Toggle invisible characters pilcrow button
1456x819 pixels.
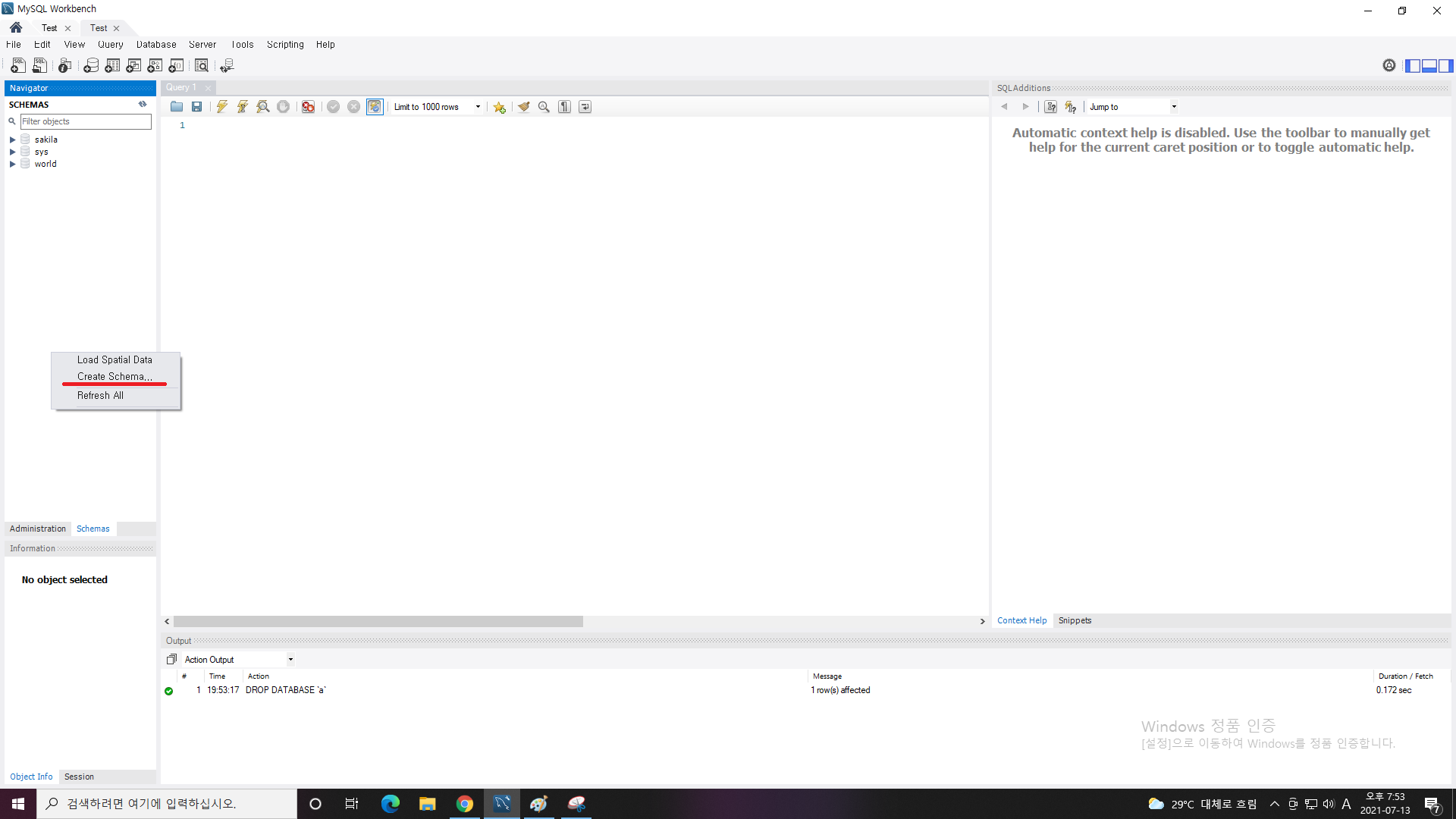pos(564,107)
